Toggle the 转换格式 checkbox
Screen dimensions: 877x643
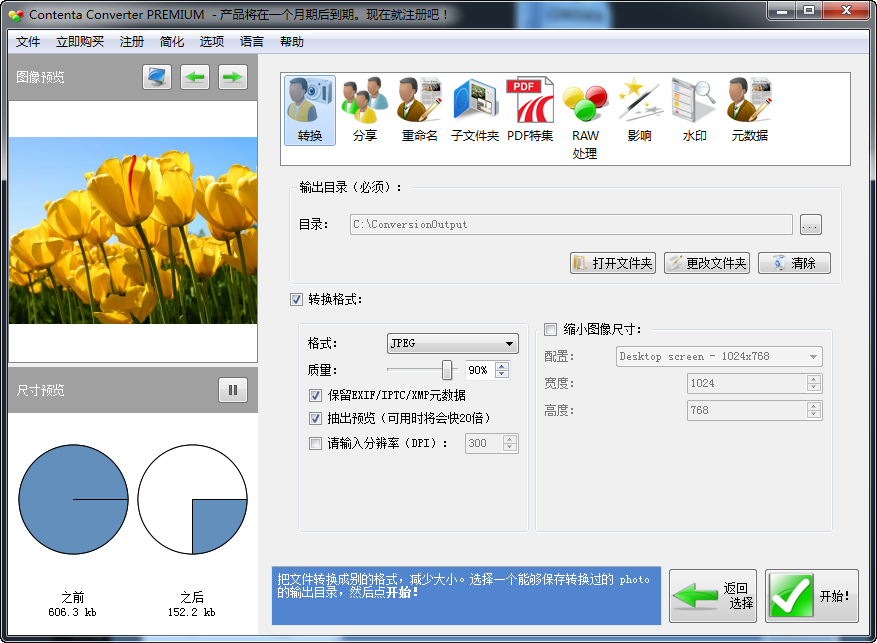click(296, 299)
